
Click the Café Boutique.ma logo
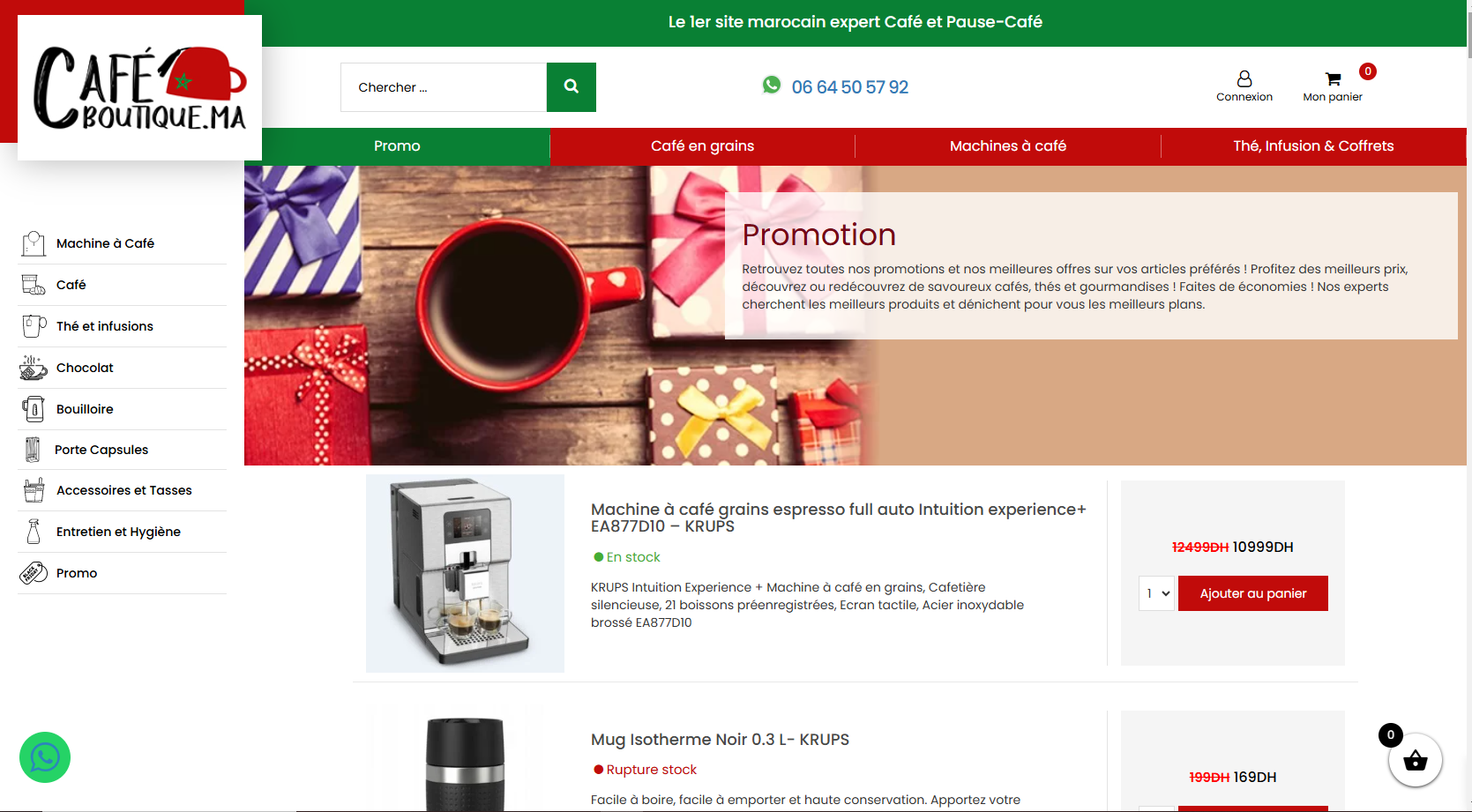tap(139, 87)
